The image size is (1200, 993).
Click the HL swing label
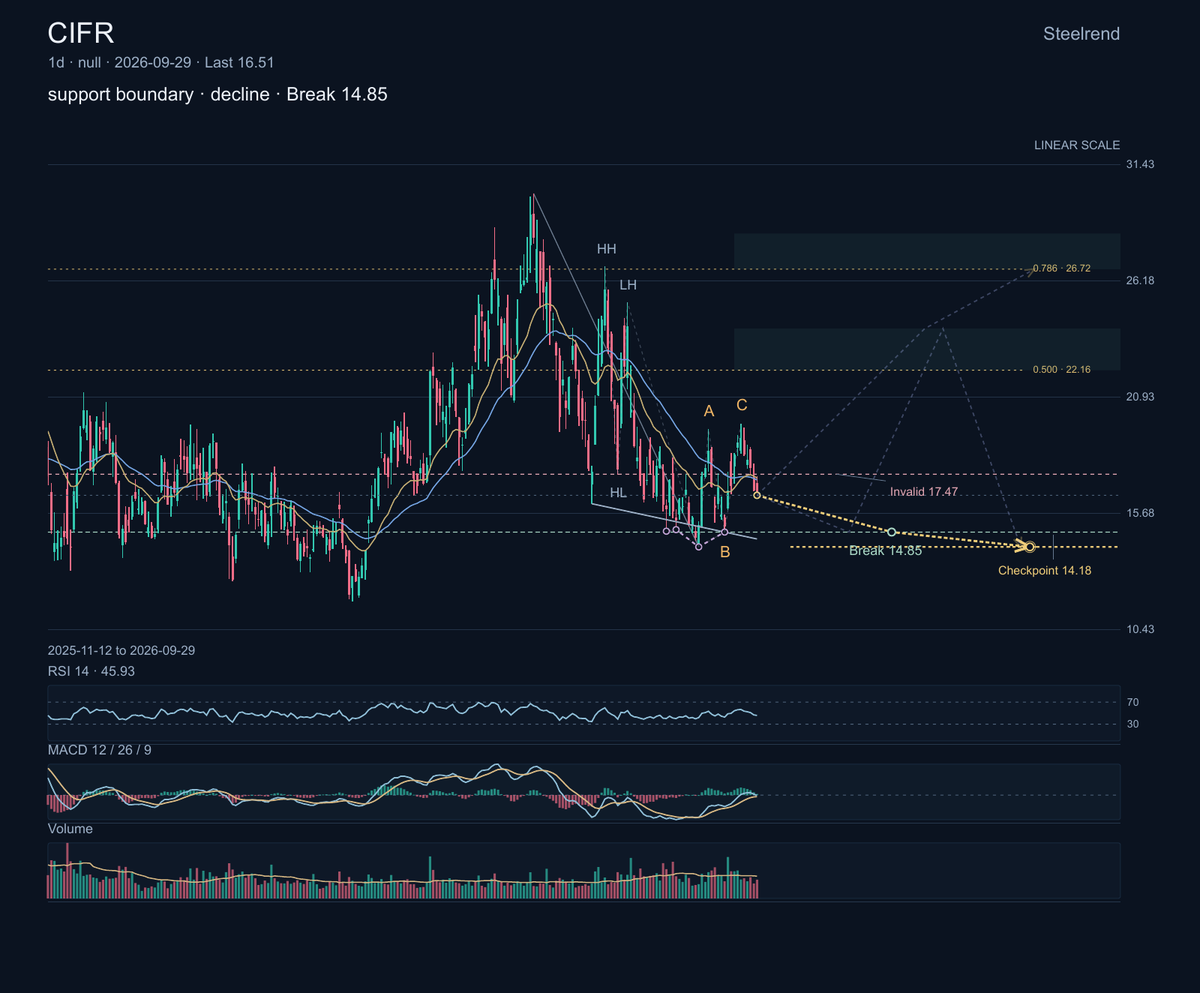click(618, 492)
